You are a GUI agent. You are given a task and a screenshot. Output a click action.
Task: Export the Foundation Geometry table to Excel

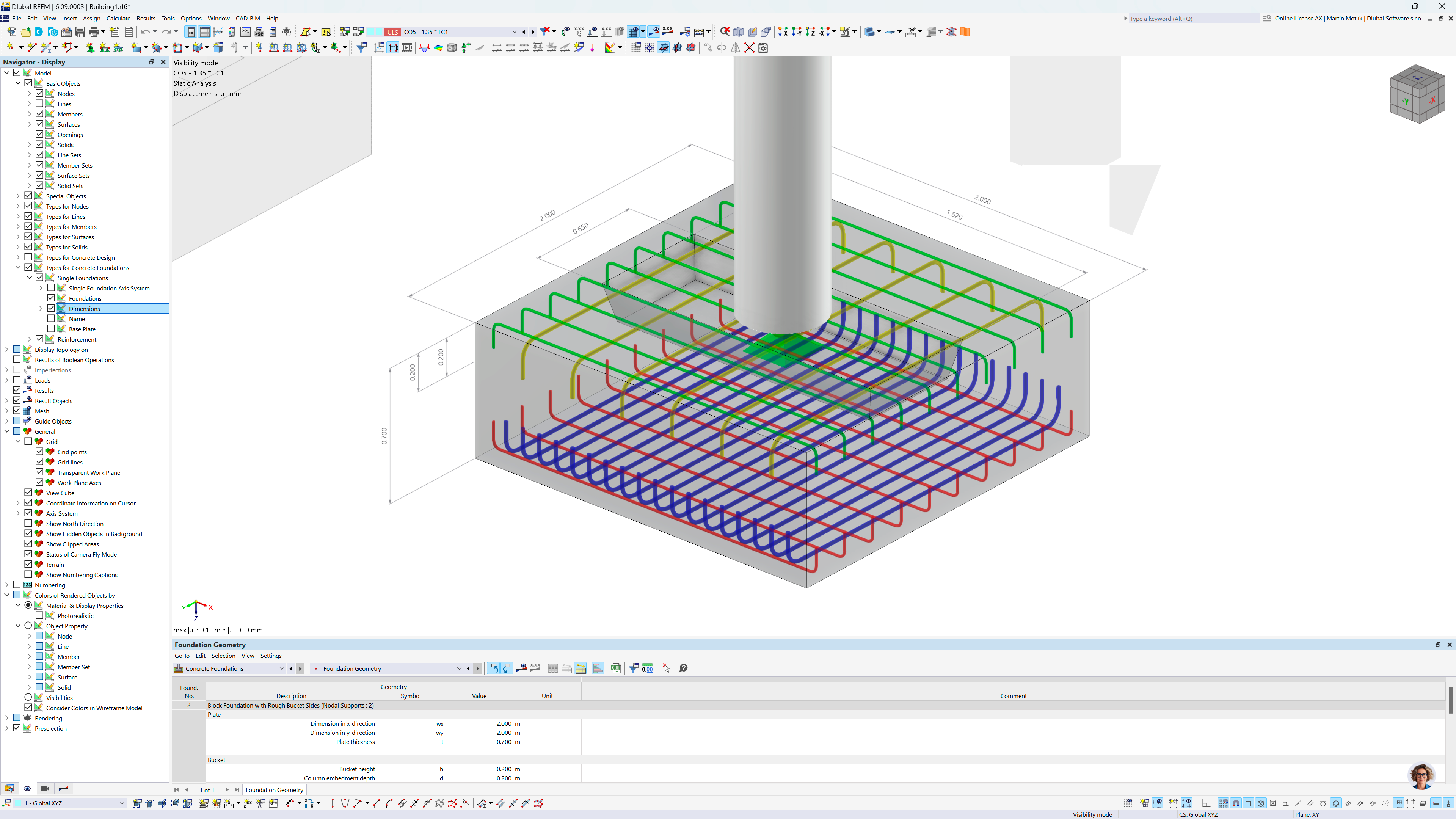coord(616,668)
